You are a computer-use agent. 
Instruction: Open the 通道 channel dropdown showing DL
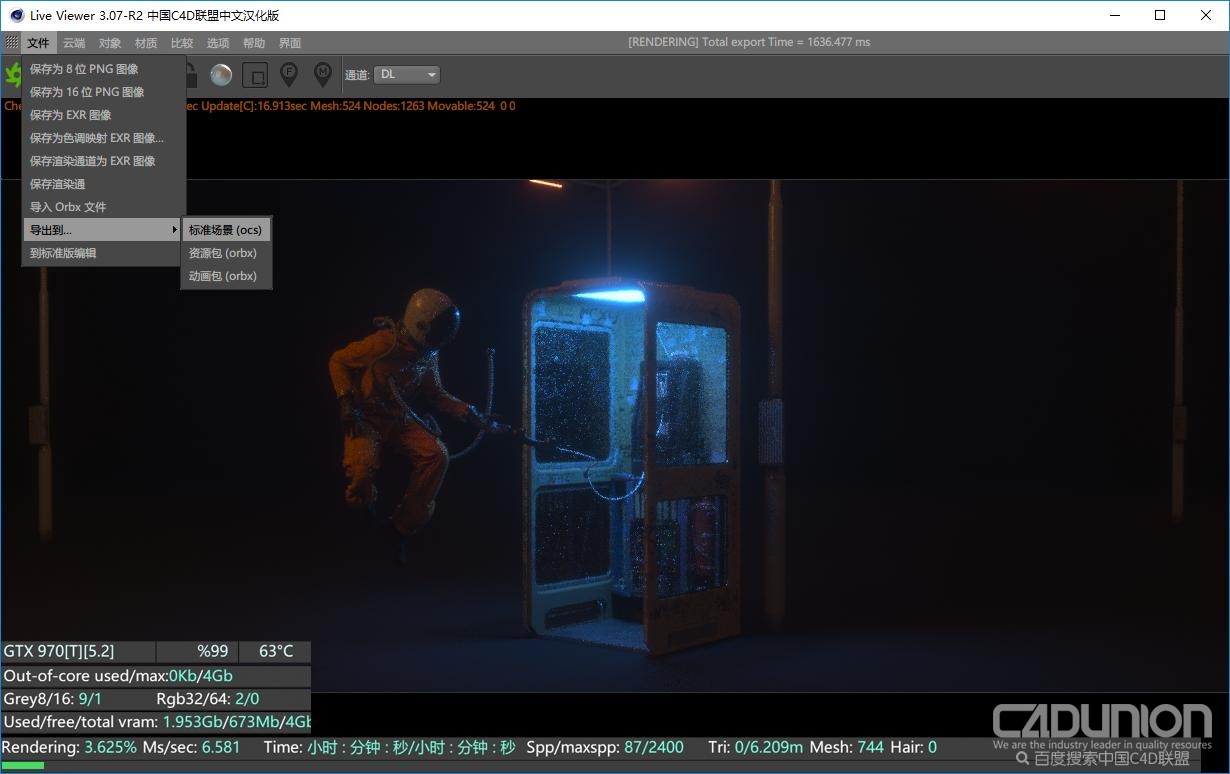click(x=408, y=75)
